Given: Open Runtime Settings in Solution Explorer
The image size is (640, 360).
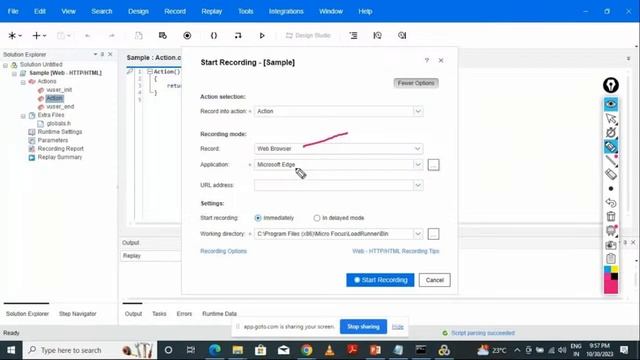Looking at the screenshot, I should click(x=60, y=132).
